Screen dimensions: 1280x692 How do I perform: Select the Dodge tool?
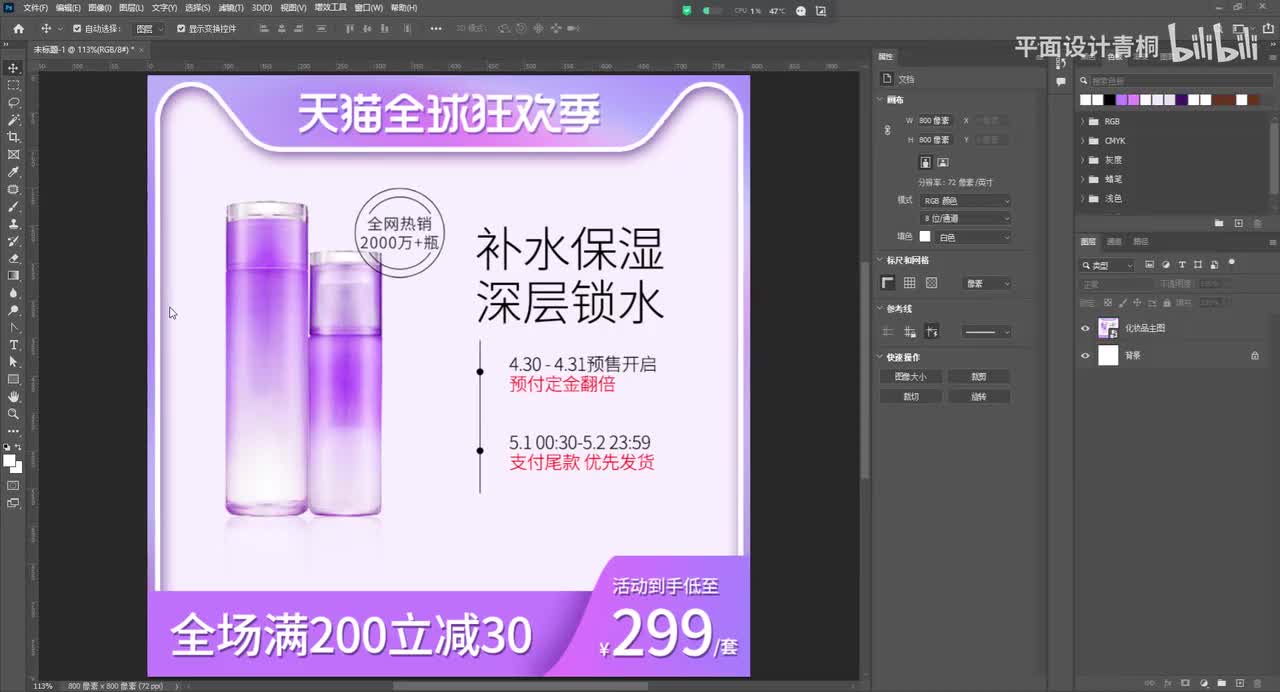pos(13,310)
